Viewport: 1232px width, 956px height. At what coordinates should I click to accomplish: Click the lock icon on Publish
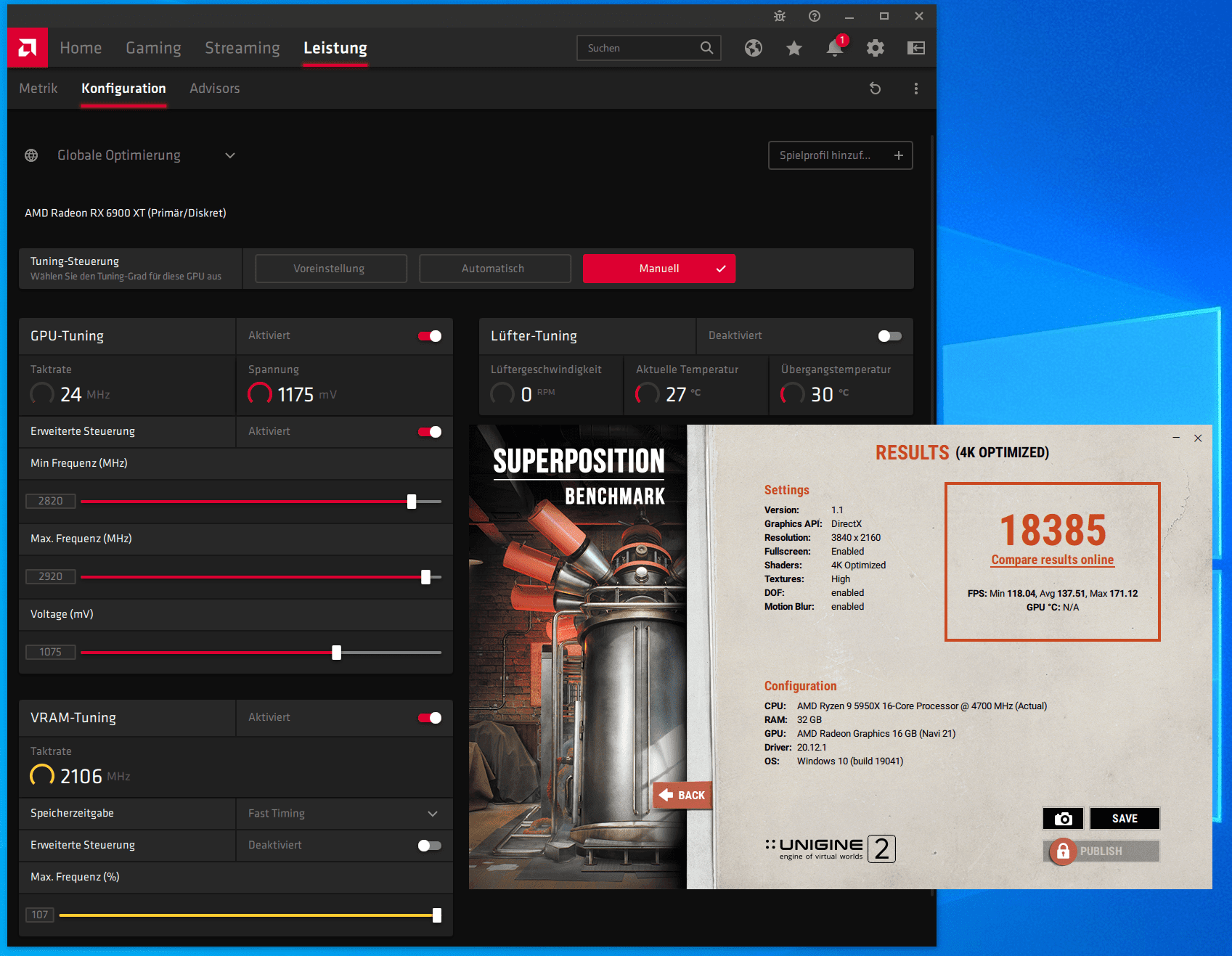coord(1063,851)
